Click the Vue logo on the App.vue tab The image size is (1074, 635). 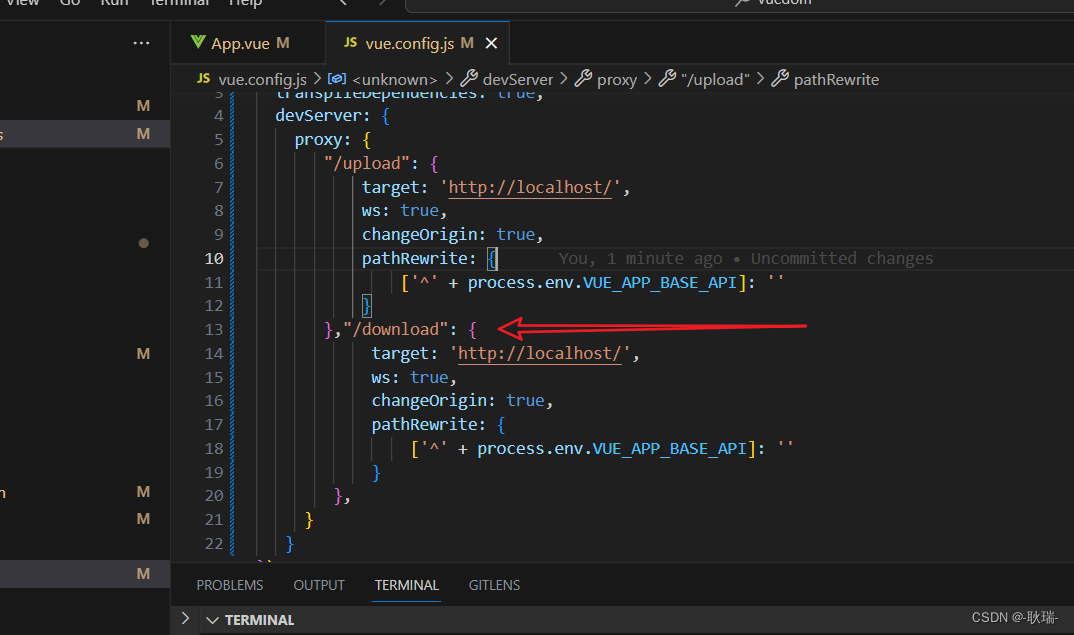pos(198,43)
